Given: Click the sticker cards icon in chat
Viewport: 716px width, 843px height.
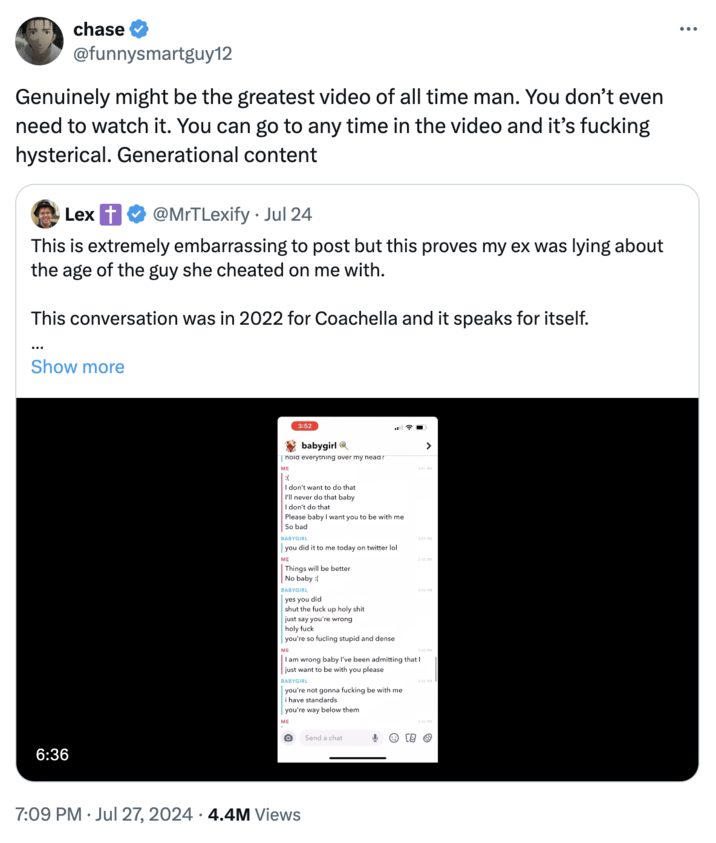Looking at the screenshot, I should tap(410, 738).
